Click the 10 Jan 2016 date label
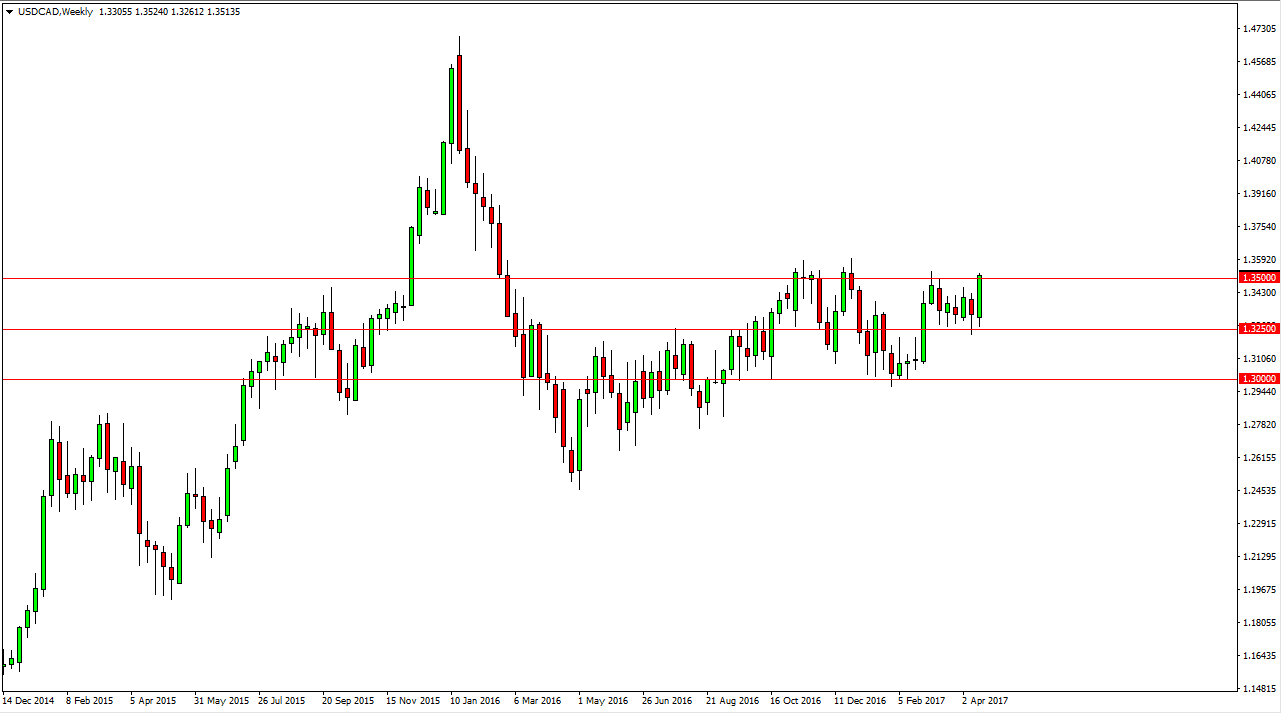 [475, 701]
